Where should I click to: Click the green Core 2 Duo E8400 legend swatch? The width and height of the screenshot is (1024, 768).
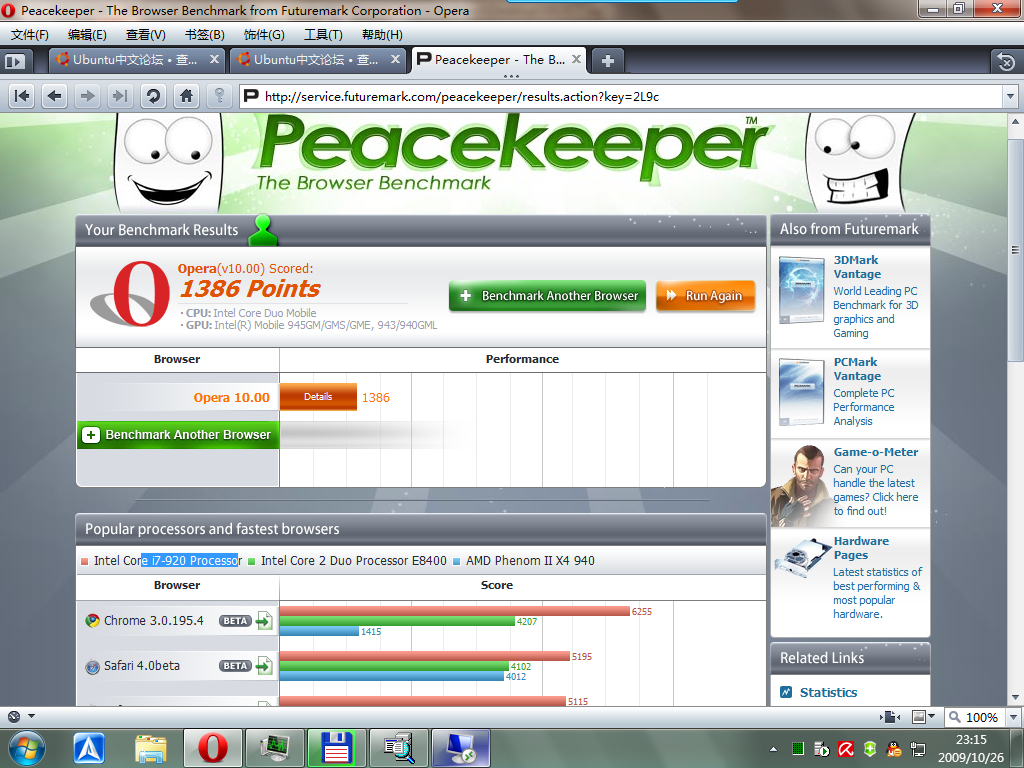click(x=251, y=561)
